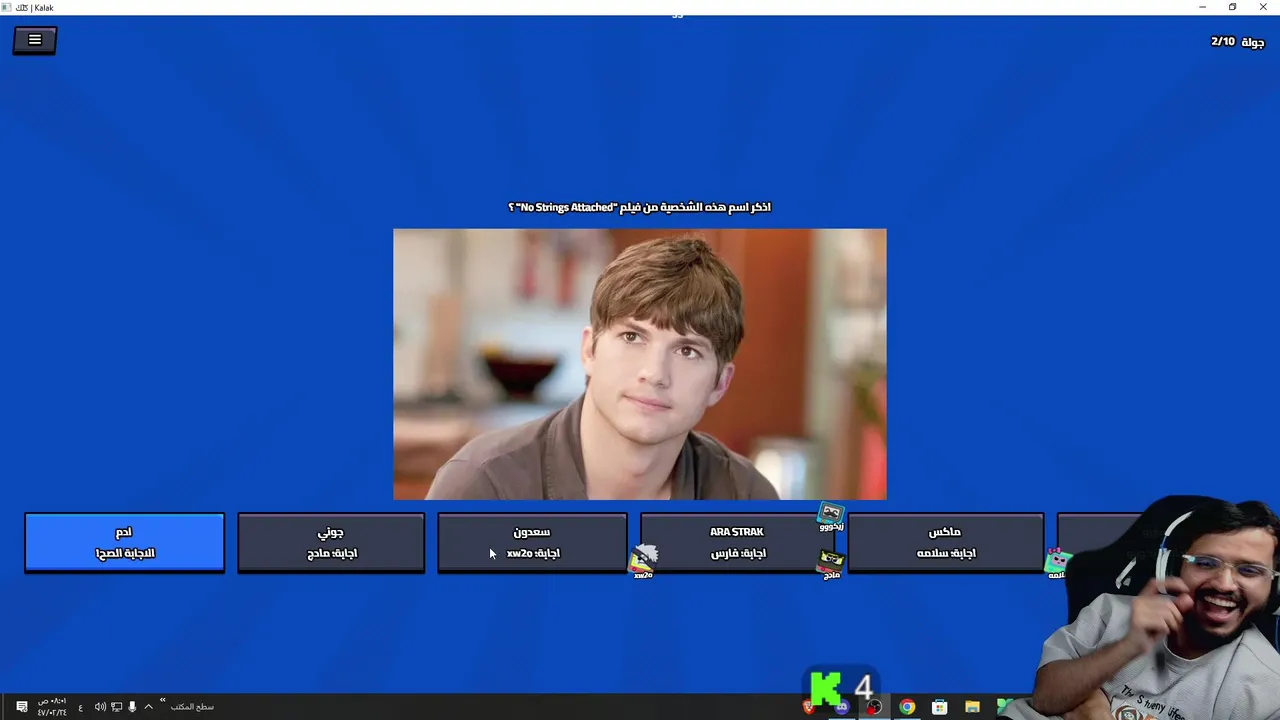This screenshot has height=720, width=1280.
Task: Click the volume speaker tray icon
Action: click(x=100, y=707)
